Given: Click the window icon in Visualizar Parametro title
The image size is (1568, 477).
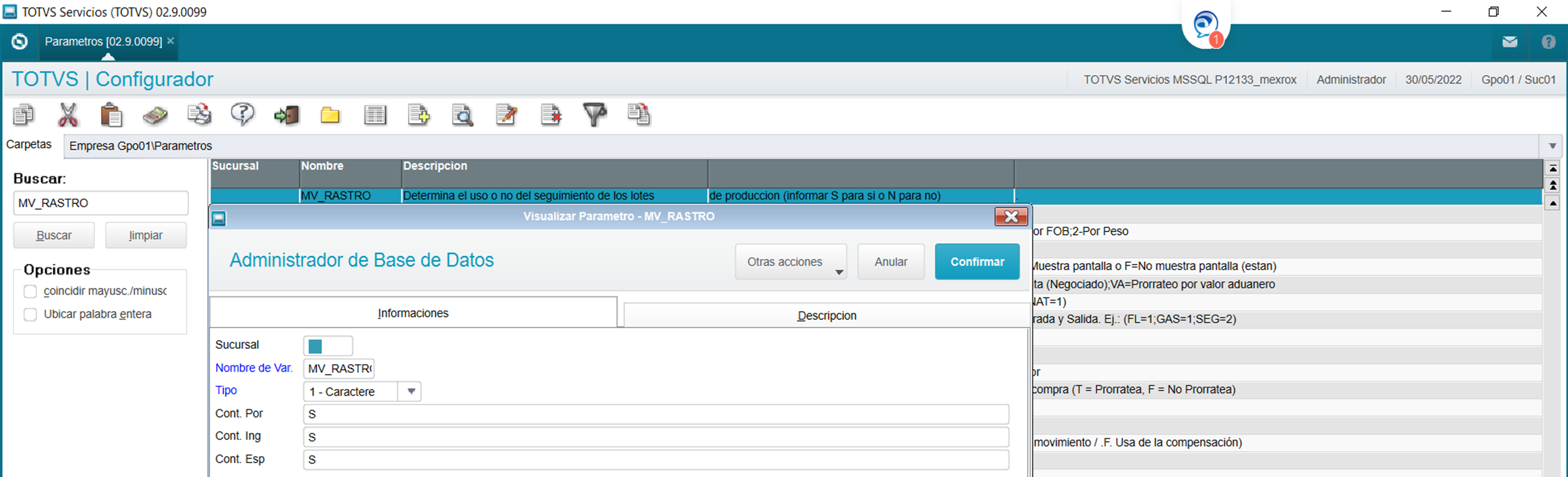Looking at the screenshot, I should pyautogui.click(x=219, y=218).
